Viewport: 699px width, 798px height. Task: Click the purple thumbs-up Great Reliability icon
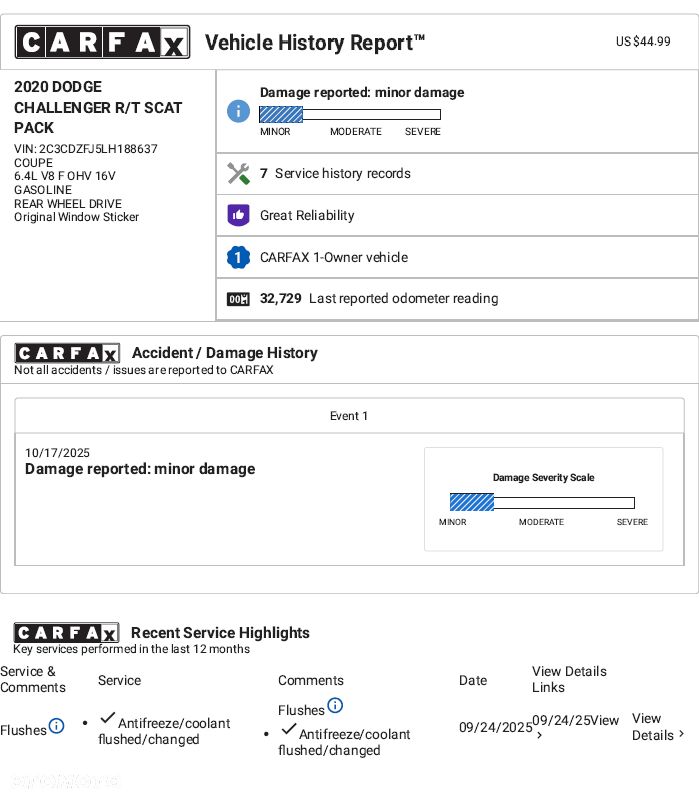(238, 215)
